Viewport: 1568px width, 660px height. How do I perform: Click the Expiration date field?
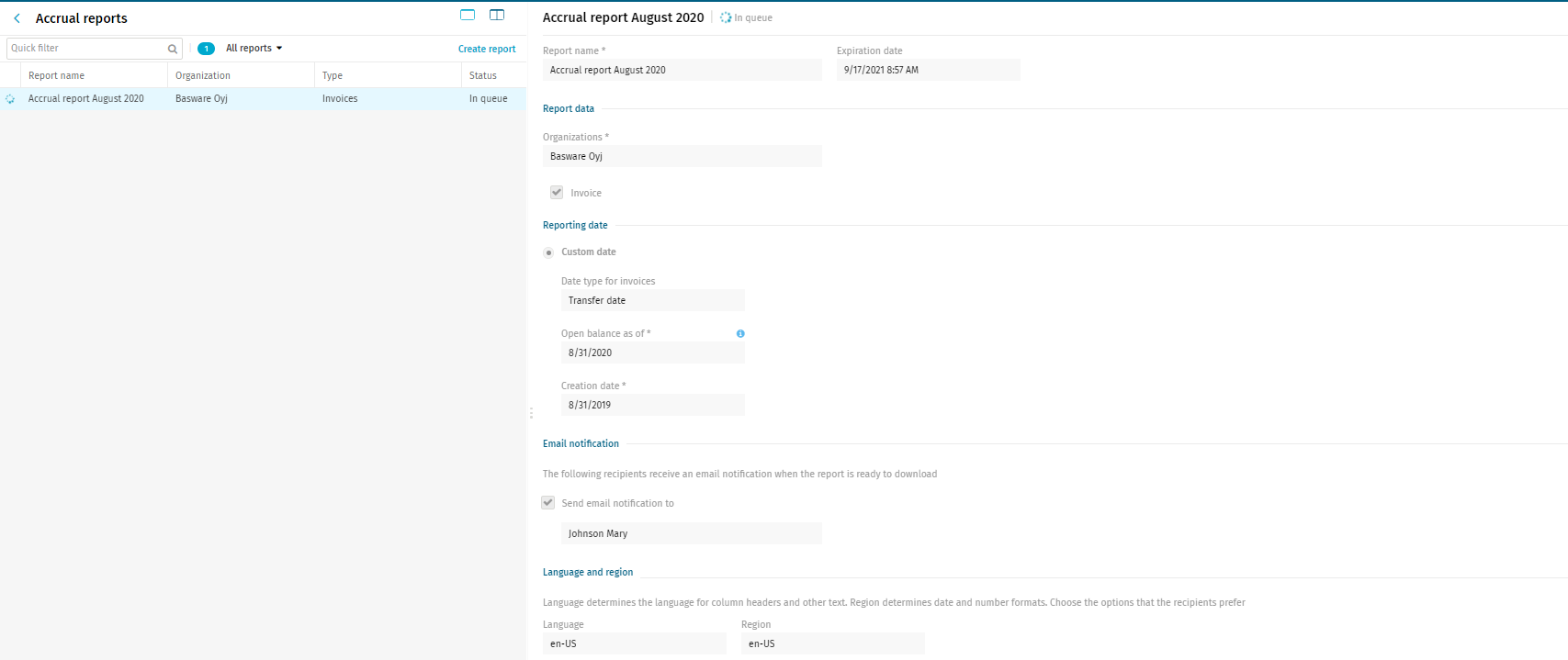click(929, 70)
